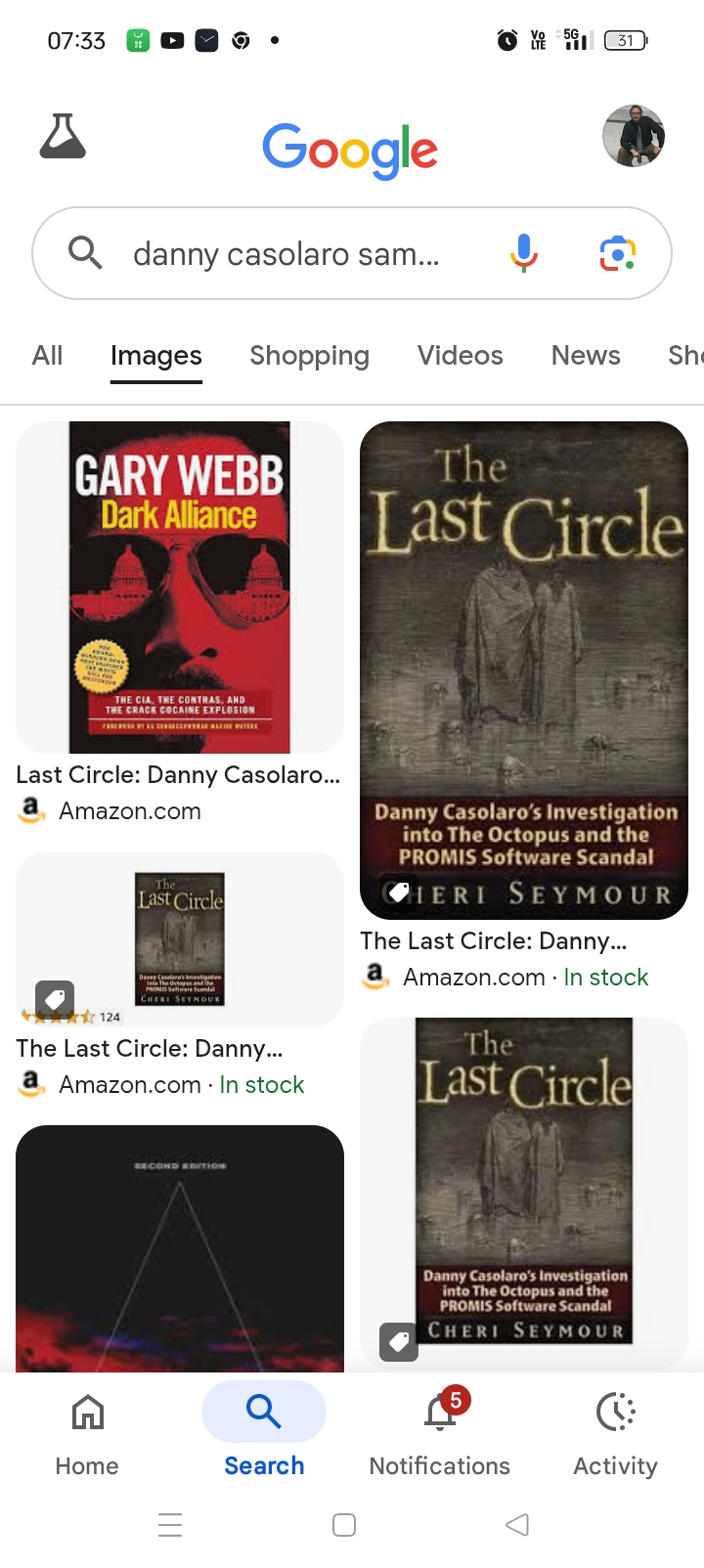This screenshot has height=1568, width=704.
Task: Select the News tab
Action: (x=586, y=356)
